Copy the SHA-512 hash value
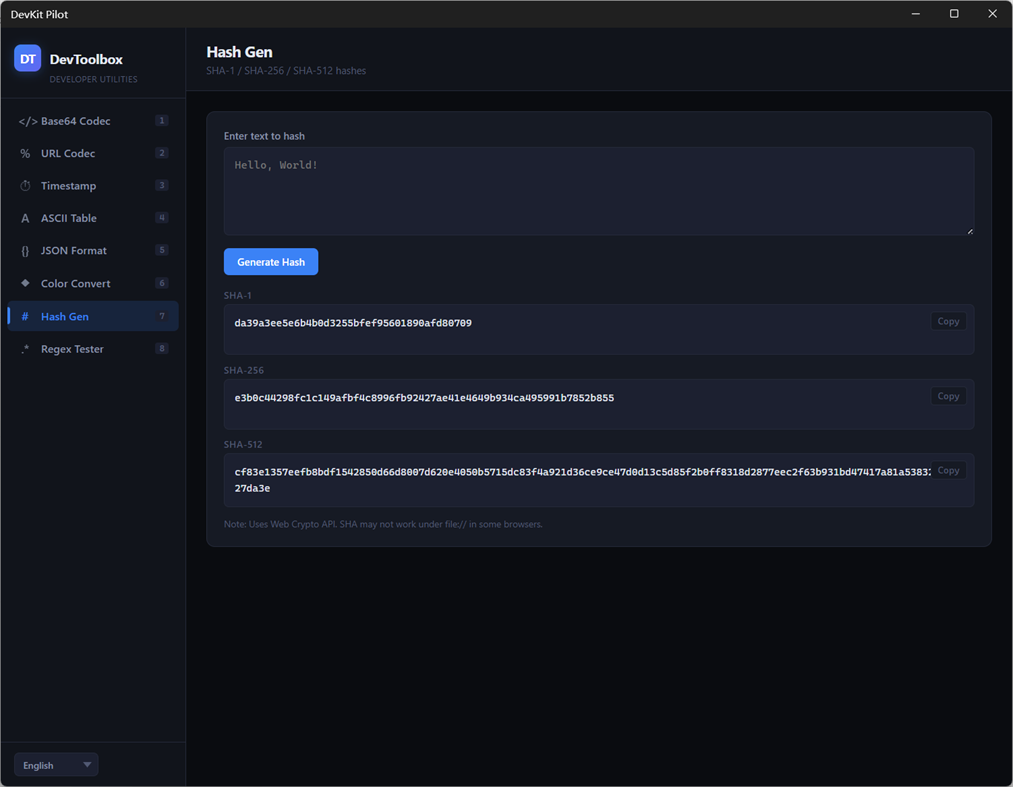Screen dimensions: 1013x787 pyautogui.click(x=948, y=470)
